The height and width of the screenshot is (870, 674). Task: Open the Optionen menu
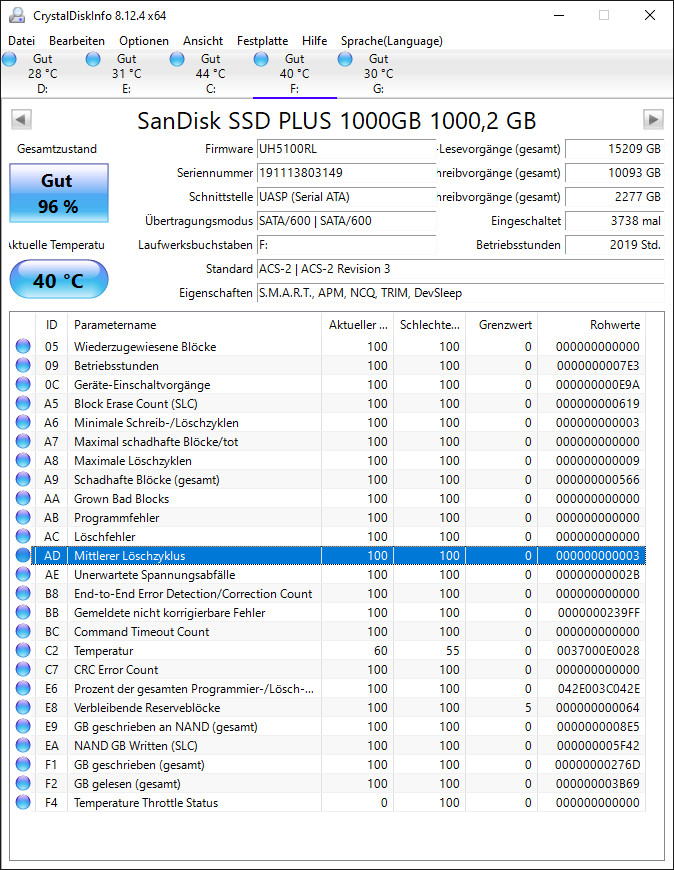[144, 41]
